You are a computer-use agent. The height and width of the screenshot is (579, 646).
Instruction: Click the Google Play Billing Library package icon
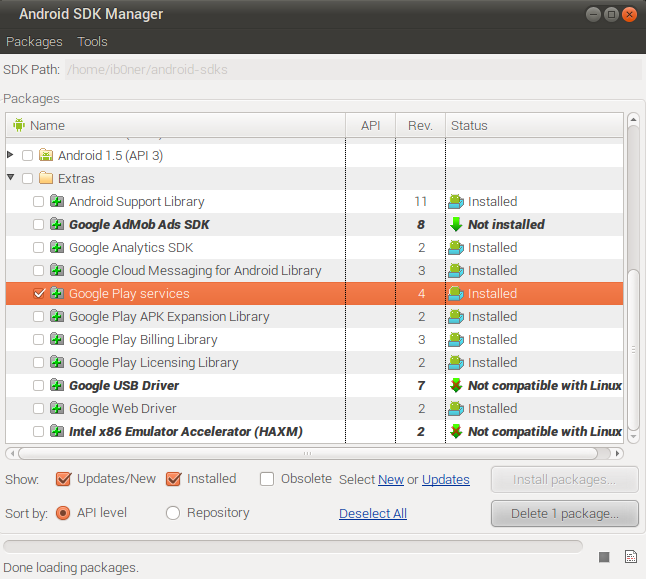coord(57,339)
